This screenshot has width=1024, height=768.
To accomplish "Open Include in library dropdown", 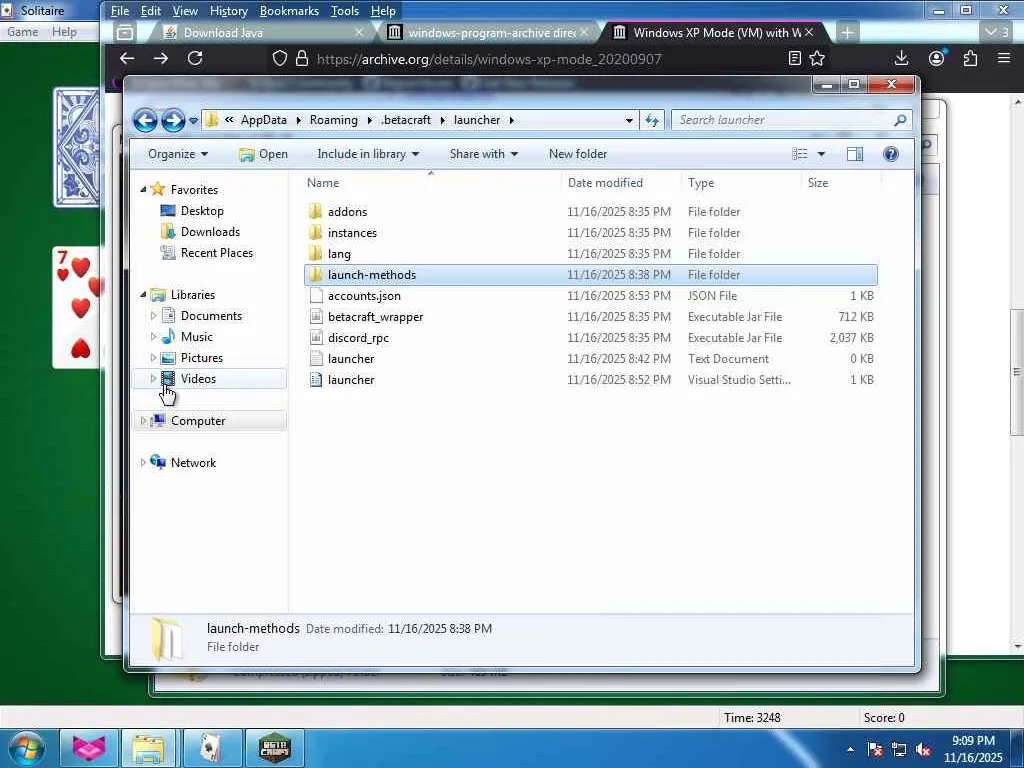I will (x=368, y=154).
